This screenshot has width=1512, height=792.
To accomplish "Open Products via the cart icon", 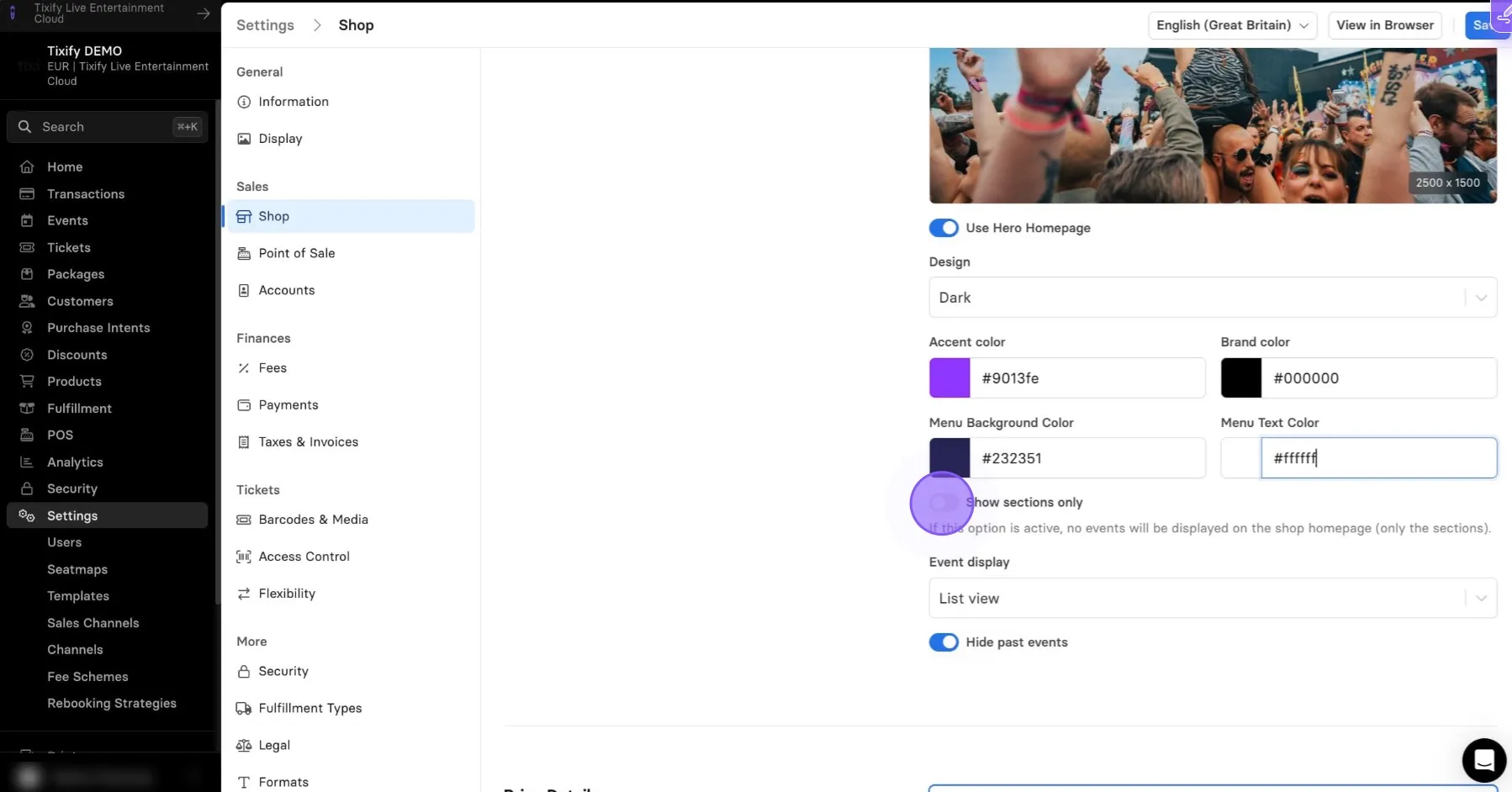I will point(27,381).
